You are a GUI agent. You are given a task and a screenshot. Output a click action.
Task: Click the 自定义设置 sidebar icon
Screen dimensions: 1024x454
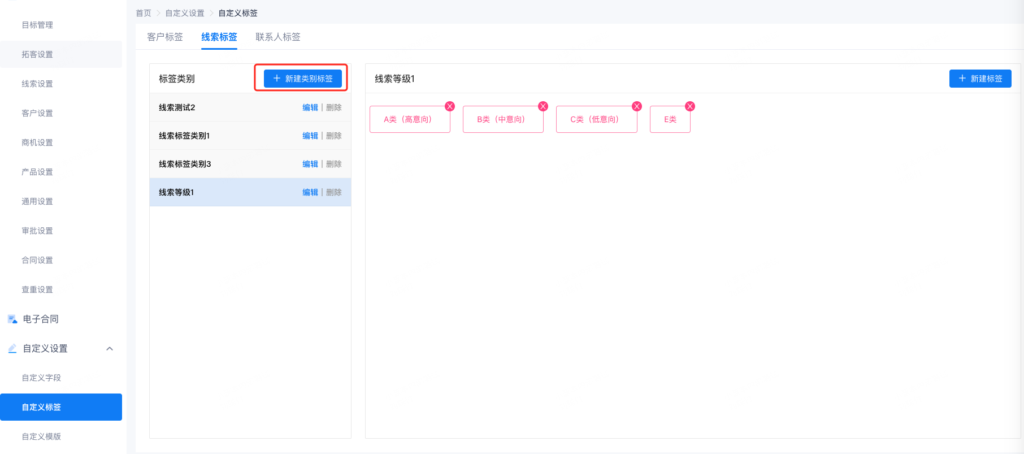[x=12, y=349]
